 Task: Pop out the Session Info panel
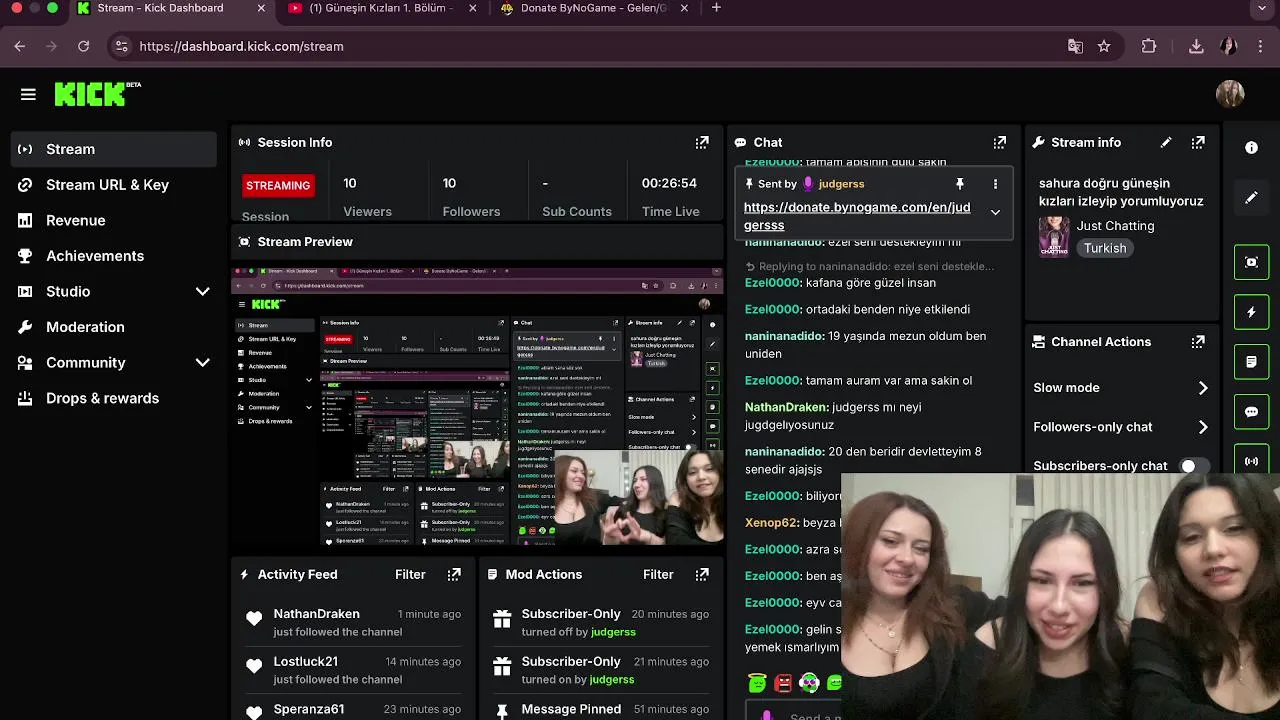click(x=702, y=143)
